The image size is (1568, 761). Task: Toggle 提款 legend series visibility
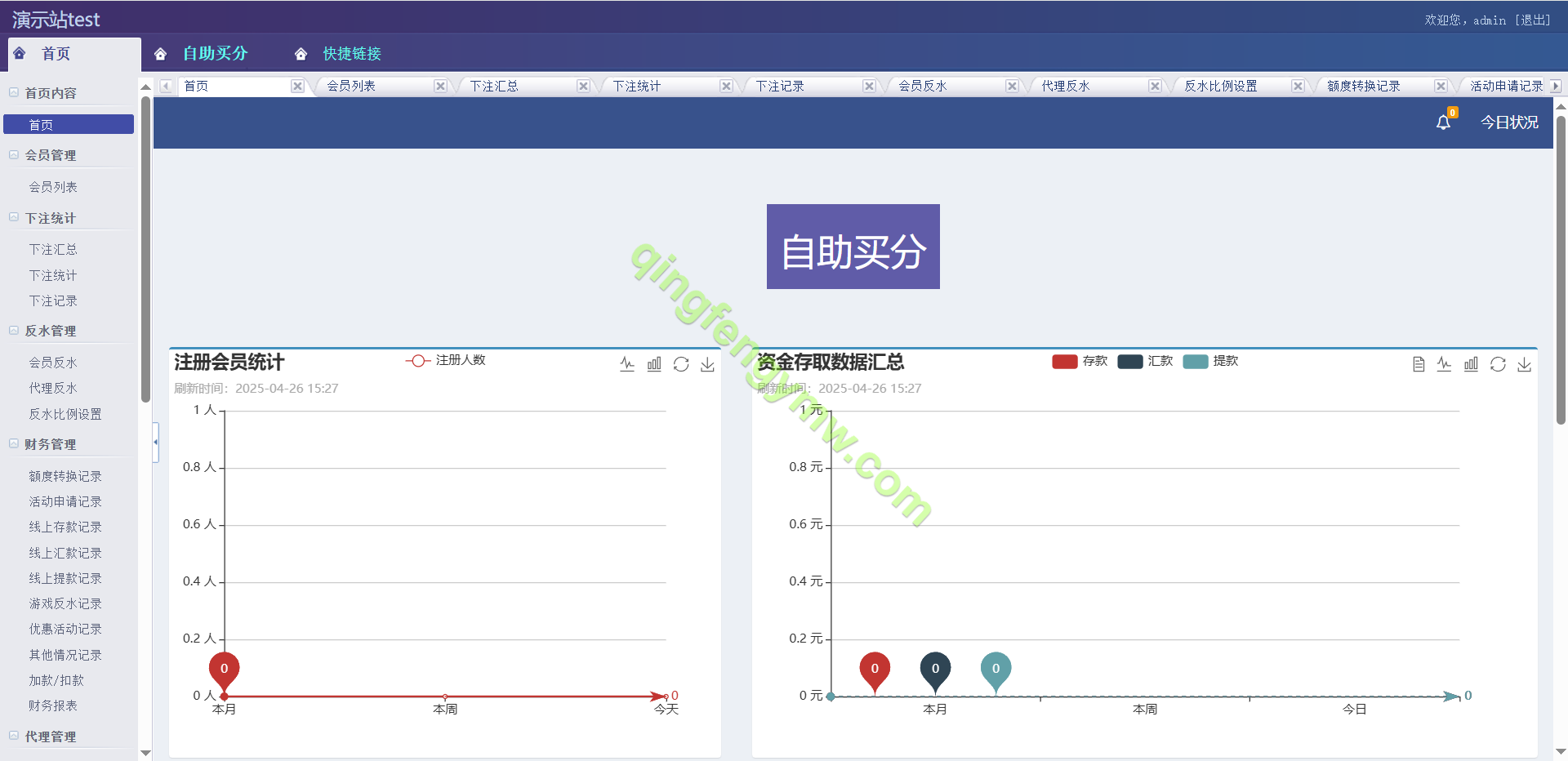point(1210,362)
